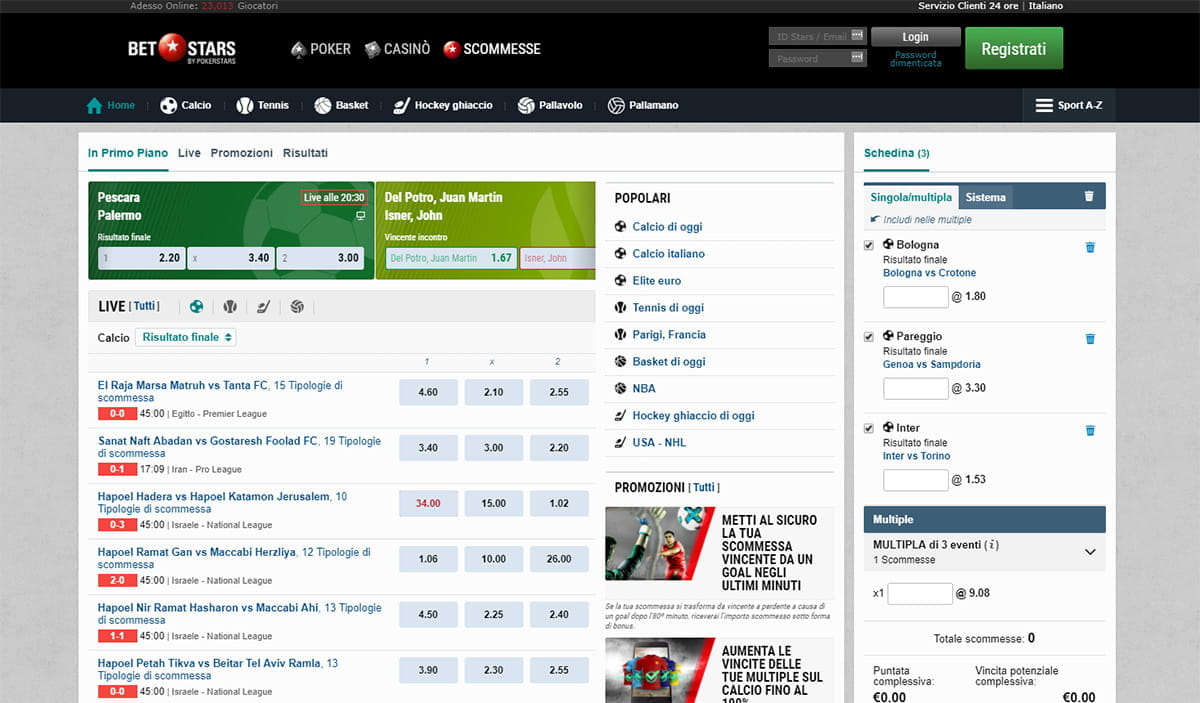Open the Password dimenticata link
Screen dimensions: 1200x703
click(916, 59)
